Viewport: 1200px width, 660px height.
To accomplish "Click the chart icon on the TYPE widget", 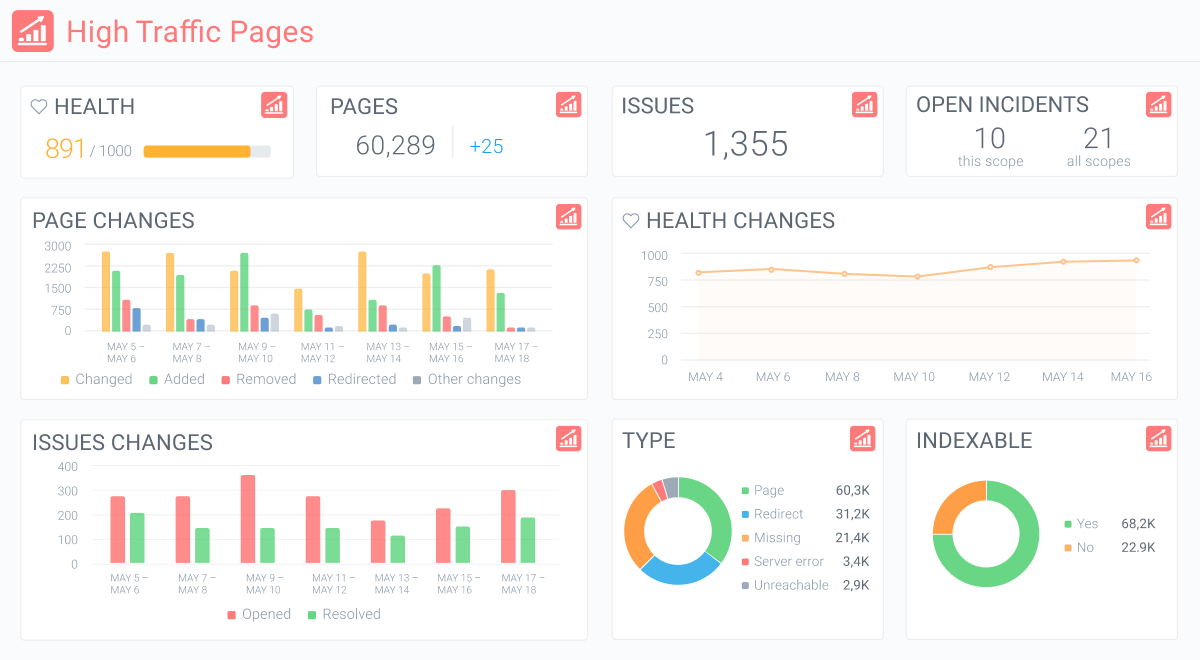I will (x=862, y=438).
